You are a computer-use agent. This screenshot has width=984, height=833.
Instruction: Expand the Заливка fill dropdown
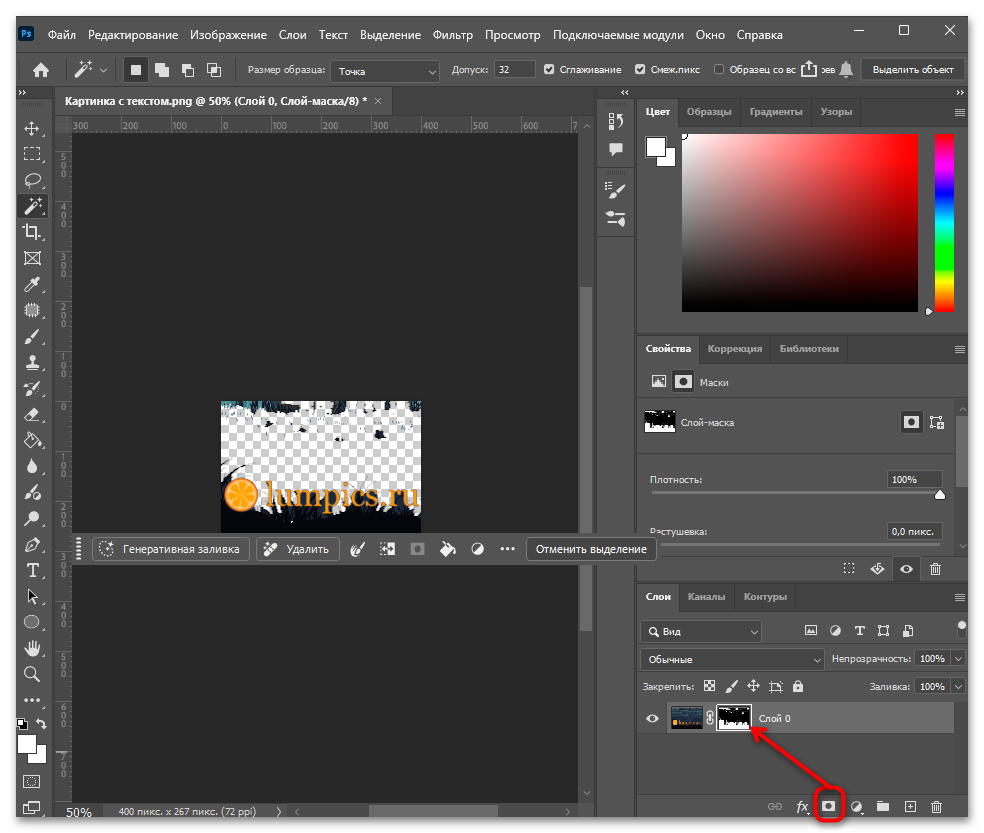958,687
